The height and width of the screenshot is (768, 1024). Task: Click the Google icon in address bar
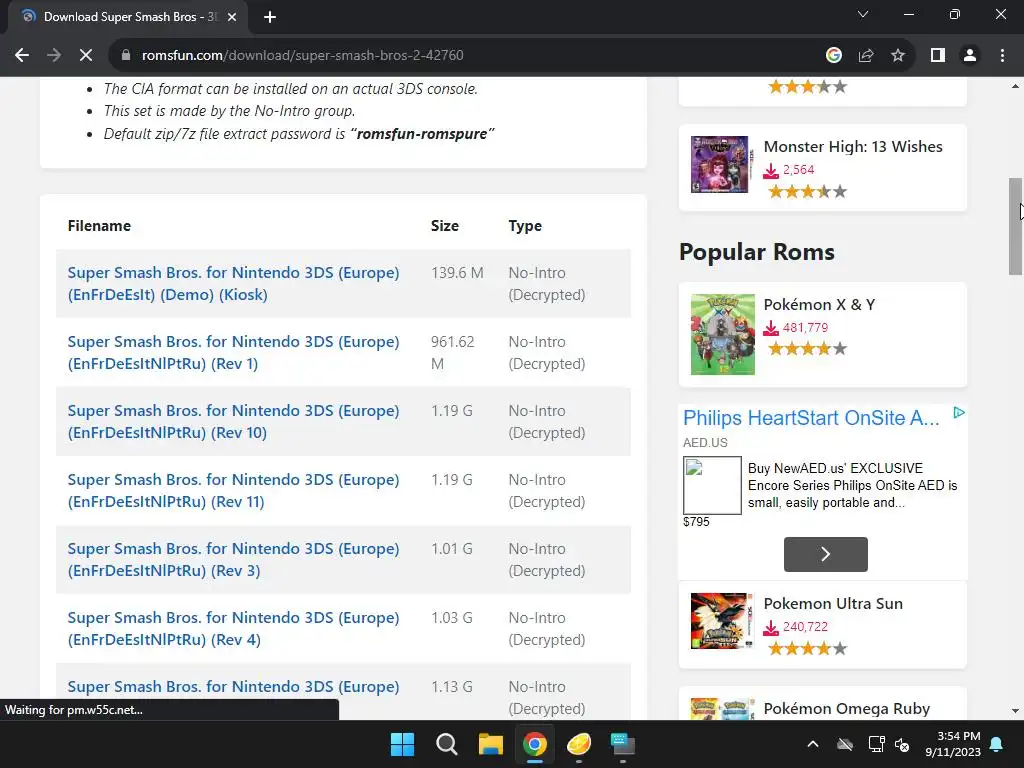(833, 56)
